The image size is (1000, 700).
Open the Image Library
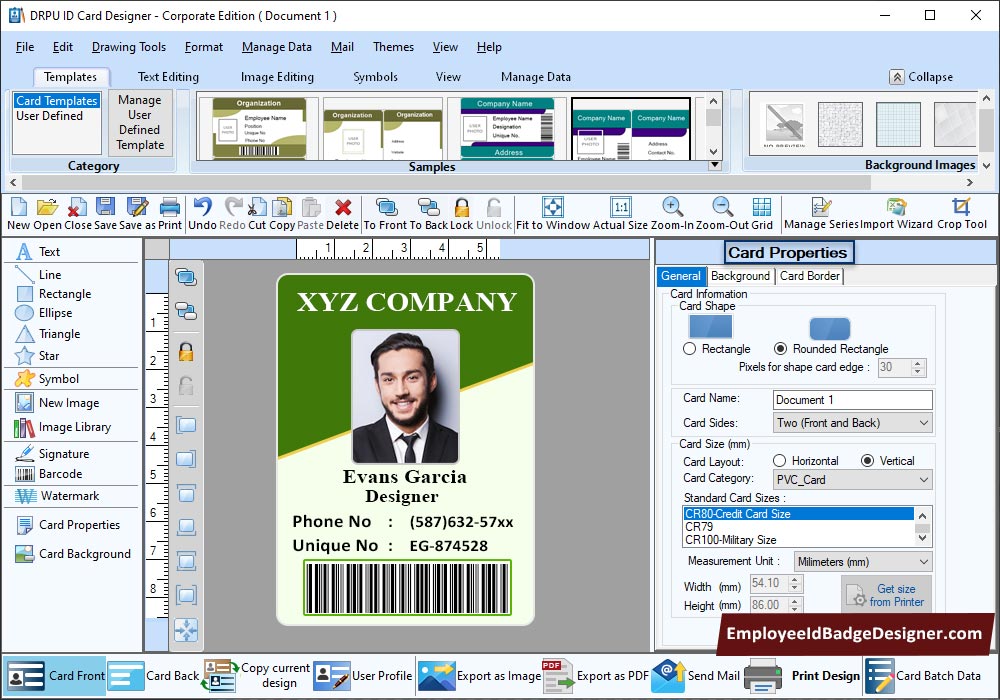coord(63,427)
